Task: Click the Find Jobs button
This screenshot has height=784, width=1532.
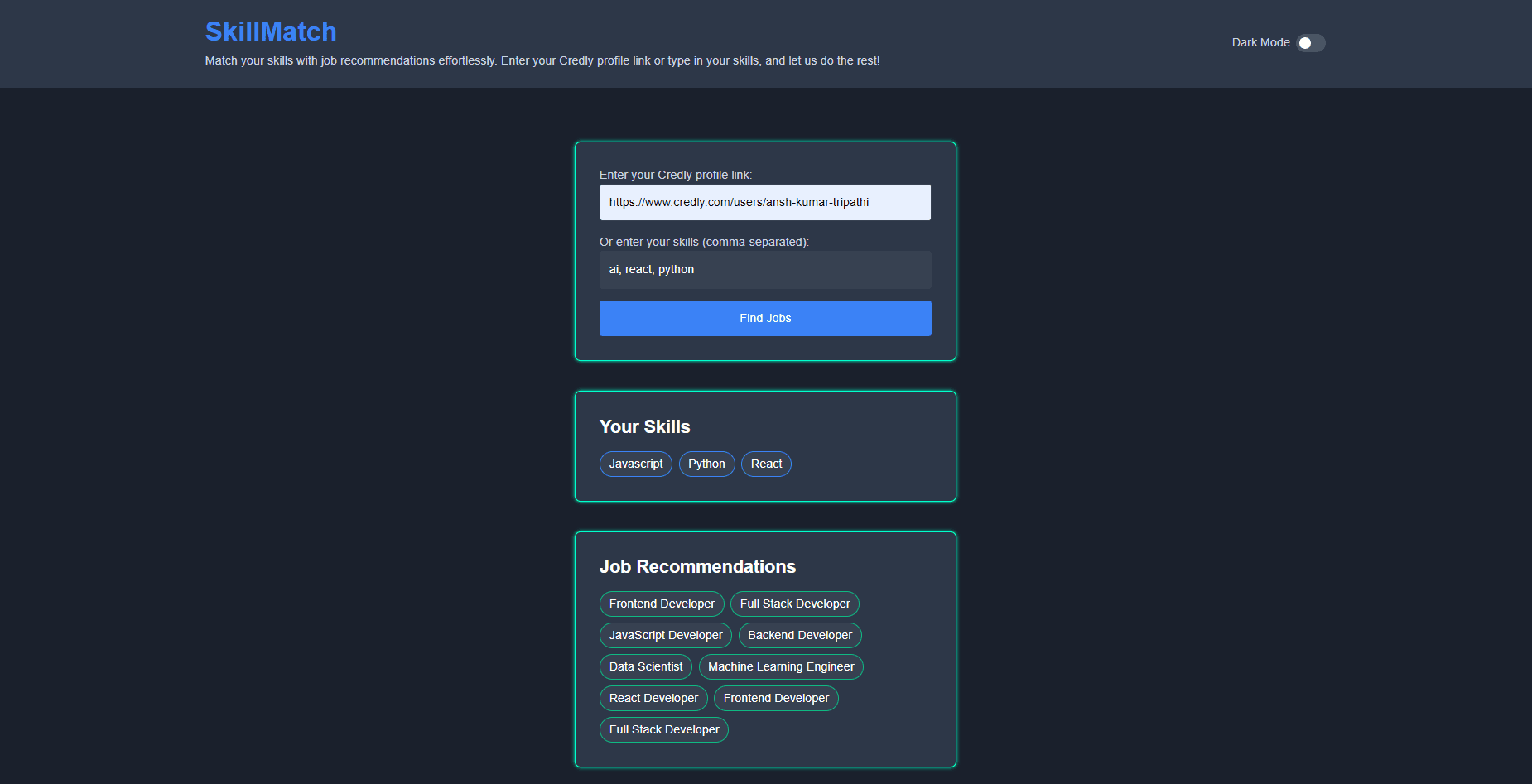Action: [764, 318]
